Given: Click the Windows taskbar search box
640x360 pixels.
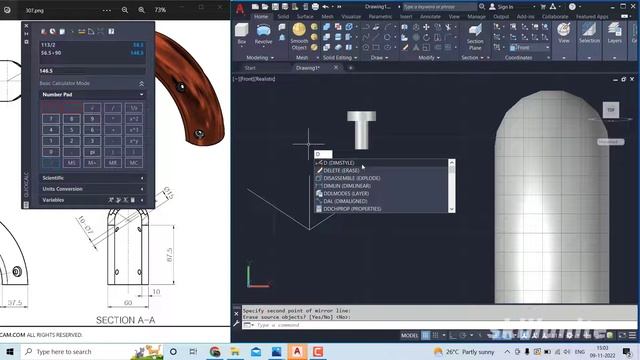Looking at the screenshot, I should click(92, 351).
